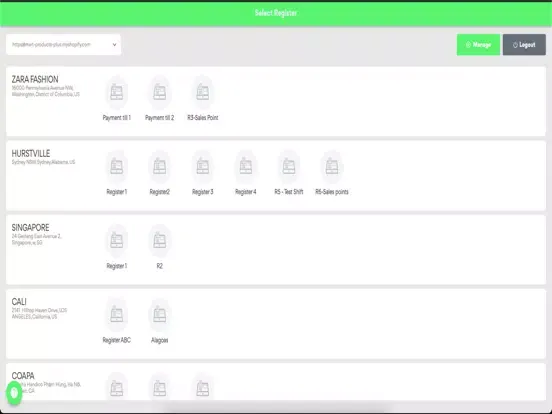Click the HURSTVILLE outlet heading

pyautogui.click(x=31, y=153)
